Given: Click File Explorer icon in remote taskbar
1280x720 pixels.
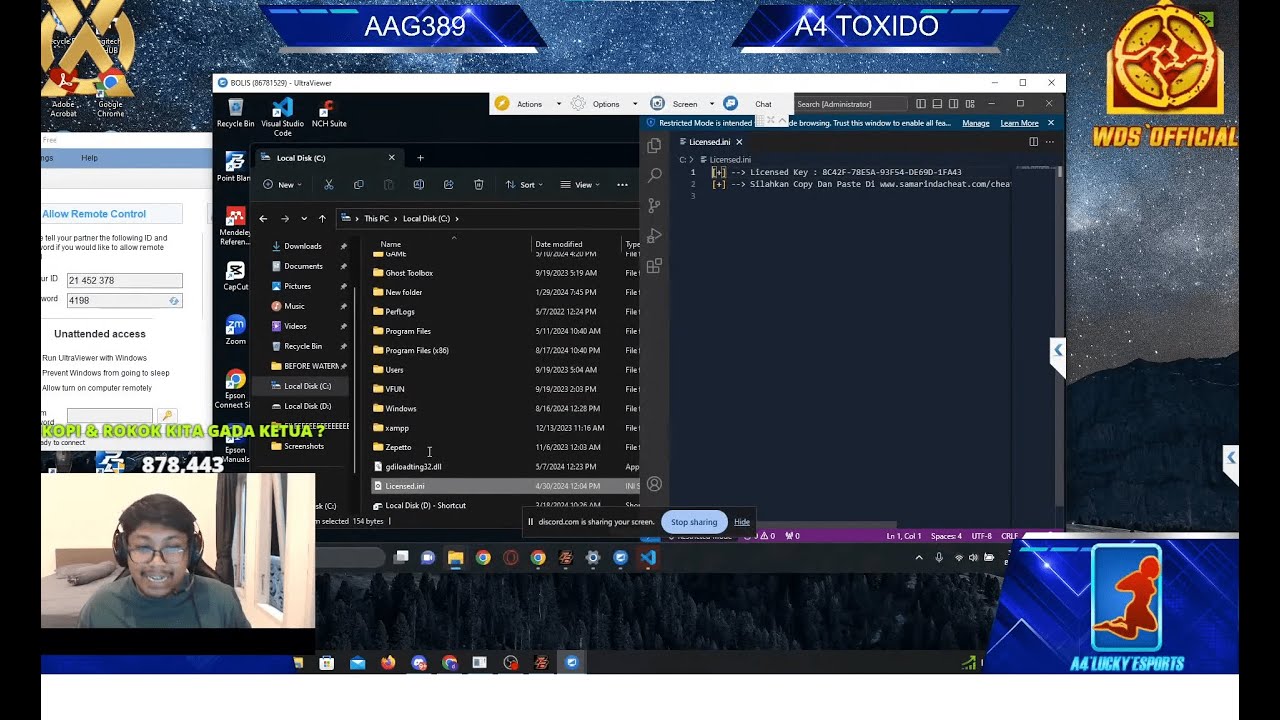Looking at the screenshot, I should click(x=455, y=558).
